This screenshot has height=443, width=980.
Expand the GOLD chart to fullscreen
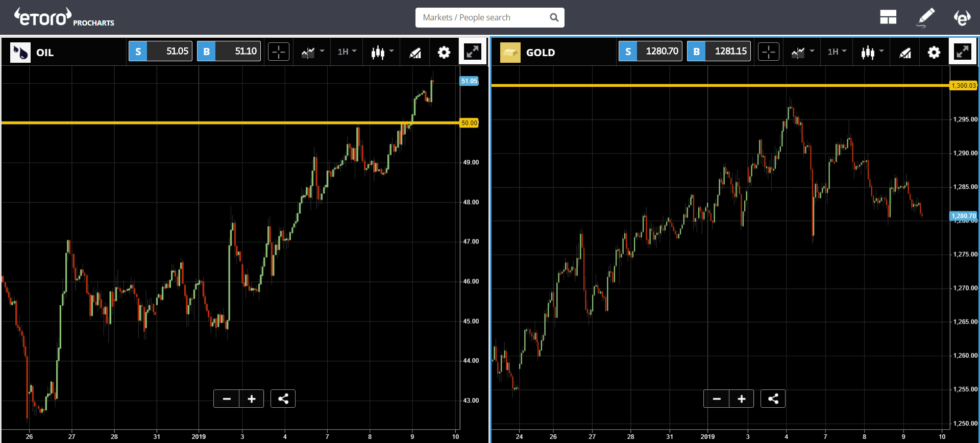click(x=961, y=52)
